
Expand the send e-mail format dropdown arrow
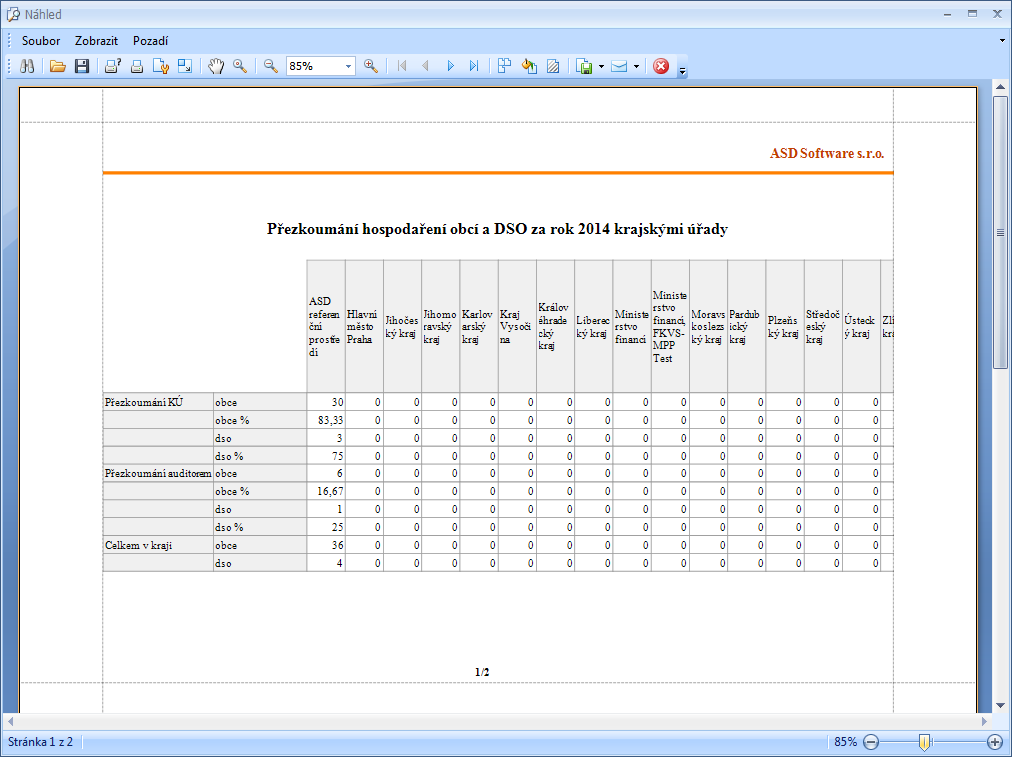[636, 66]
